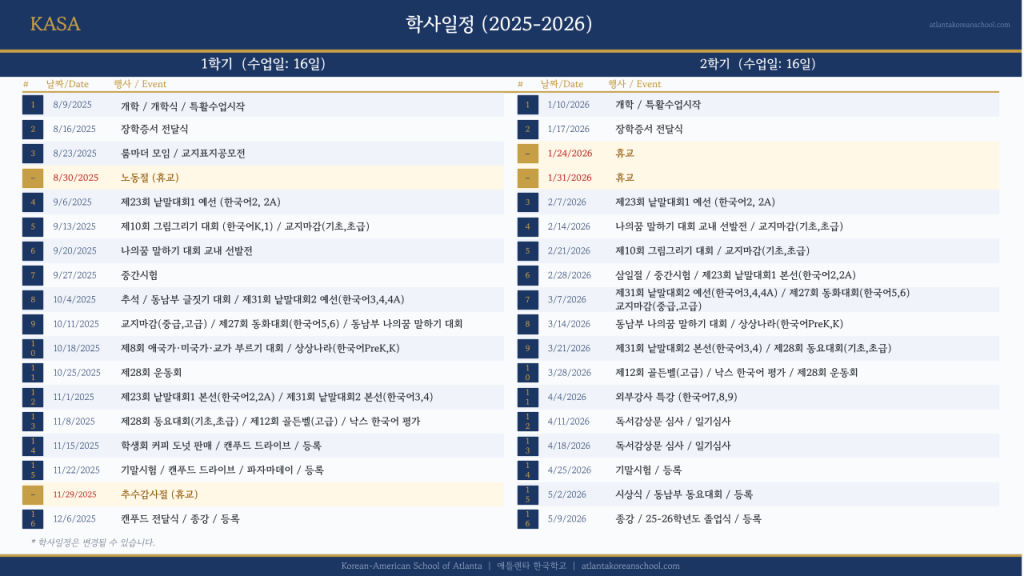Click the number 1 badge beside 1/10/2026

pos(528,105)
